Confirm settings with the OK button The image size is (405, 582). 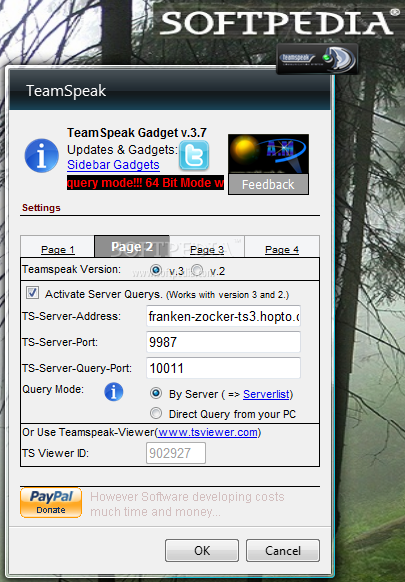202,550
